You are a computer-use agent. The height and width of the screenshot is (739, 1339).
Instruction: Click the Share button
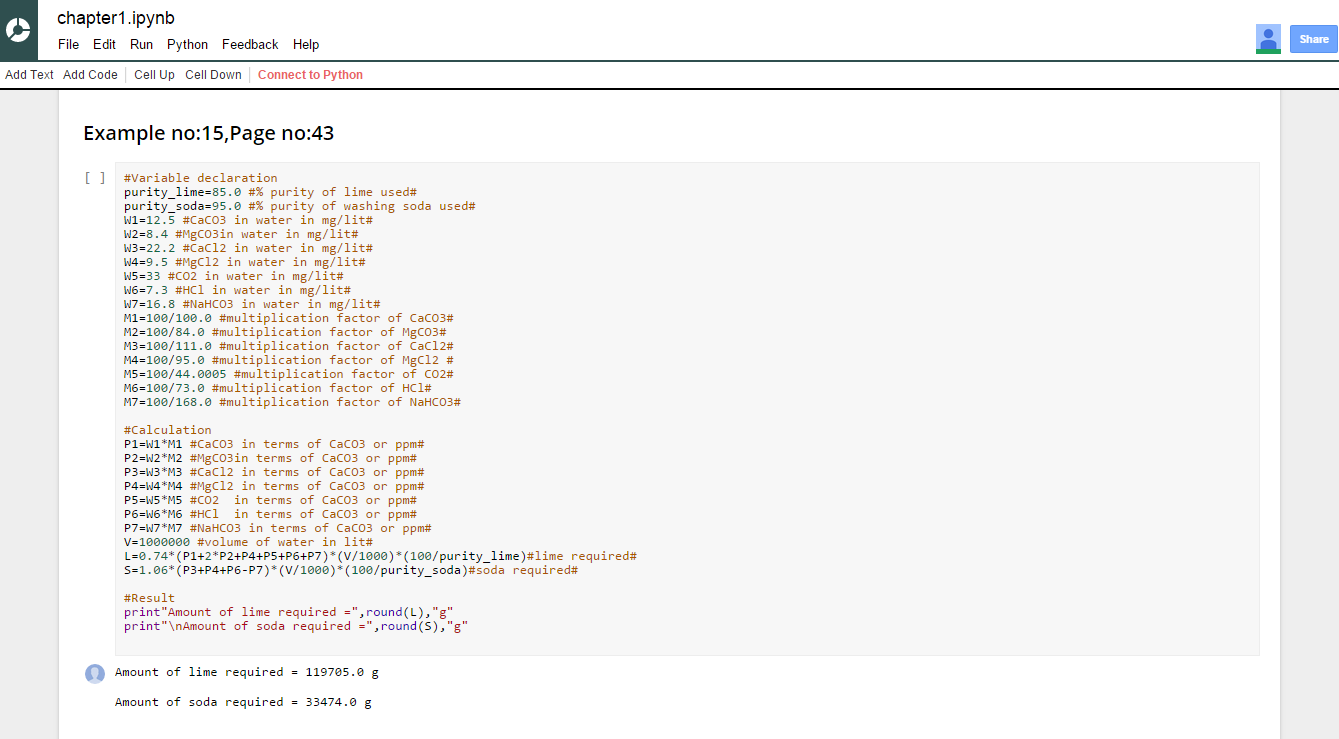click(x=1314, y=39)
